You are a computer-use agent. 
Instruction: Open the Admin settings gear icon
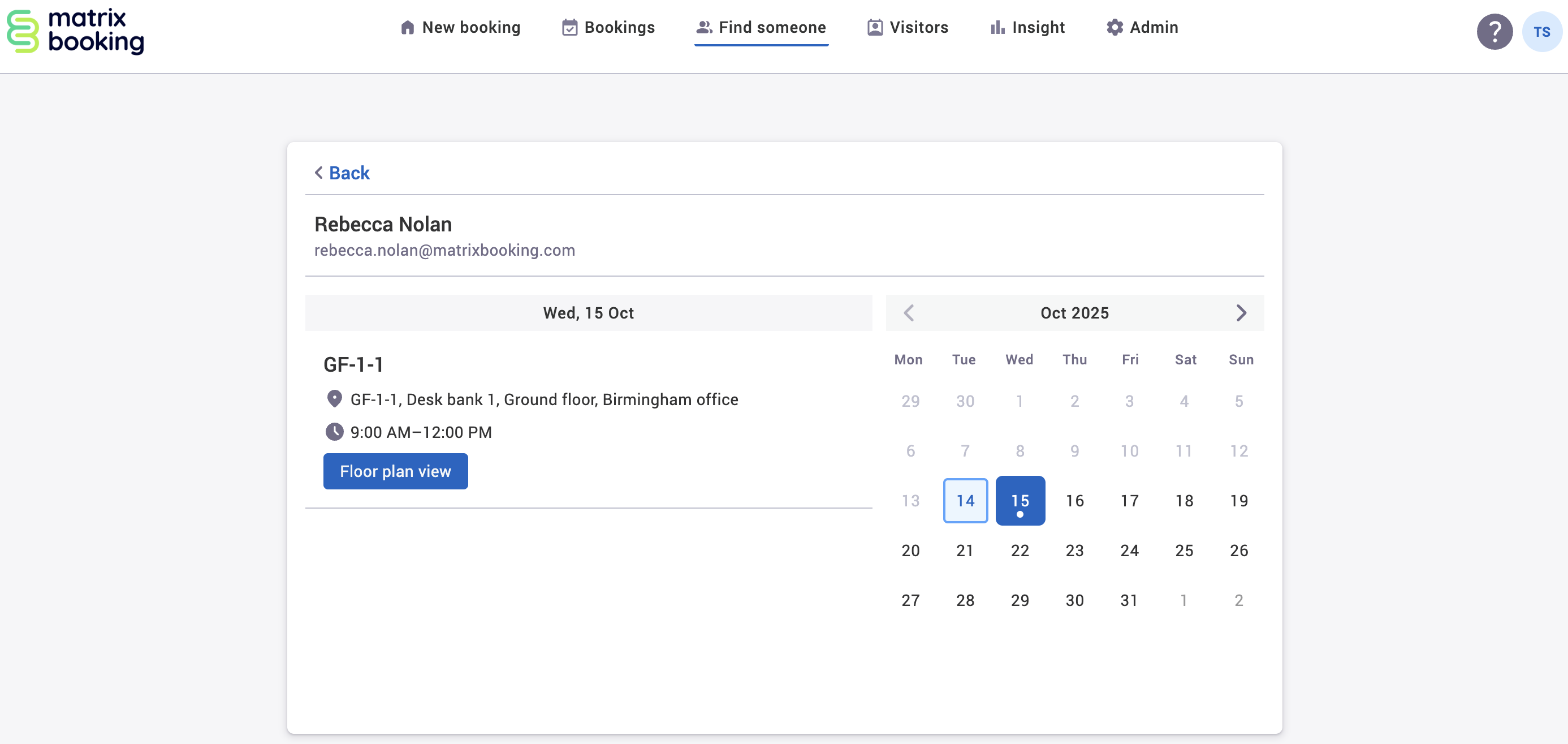point(1114,27)
